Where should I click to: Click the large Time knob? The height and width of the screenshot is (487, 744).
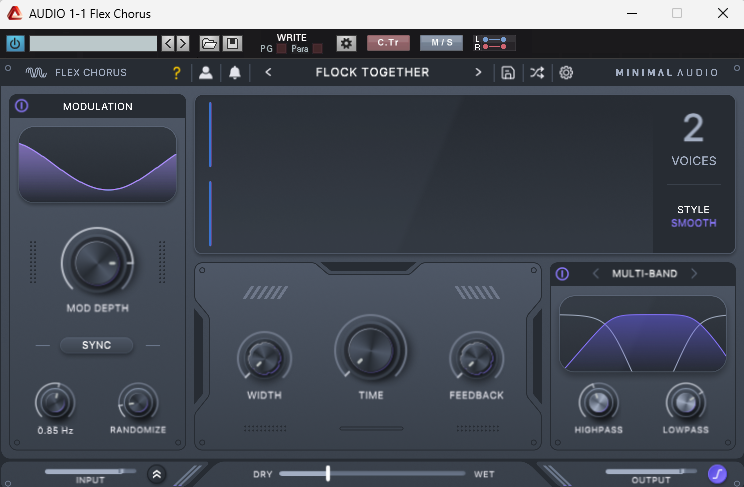click(371, 351)
